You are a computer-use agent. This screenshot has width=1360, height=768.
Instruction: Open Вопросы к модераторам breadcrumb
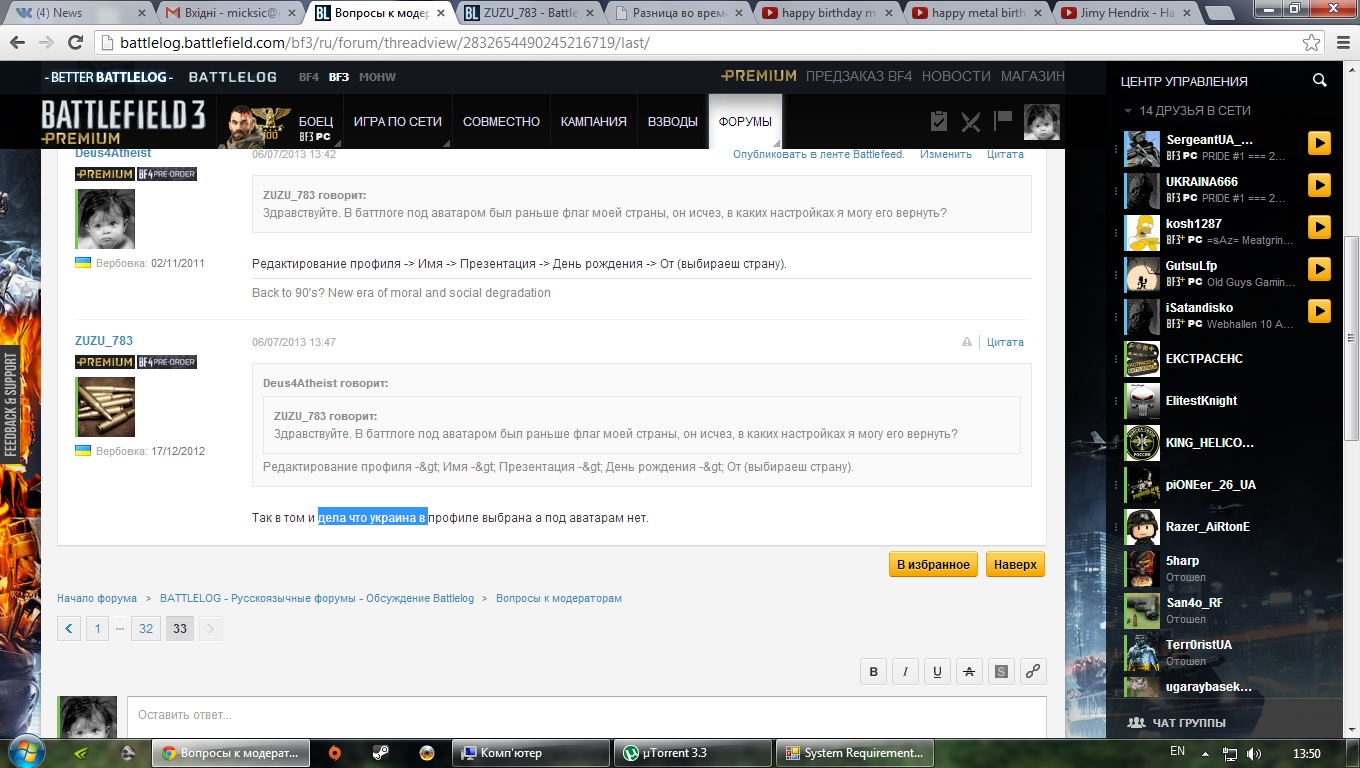pyautogui.click(x=559, y=598)
